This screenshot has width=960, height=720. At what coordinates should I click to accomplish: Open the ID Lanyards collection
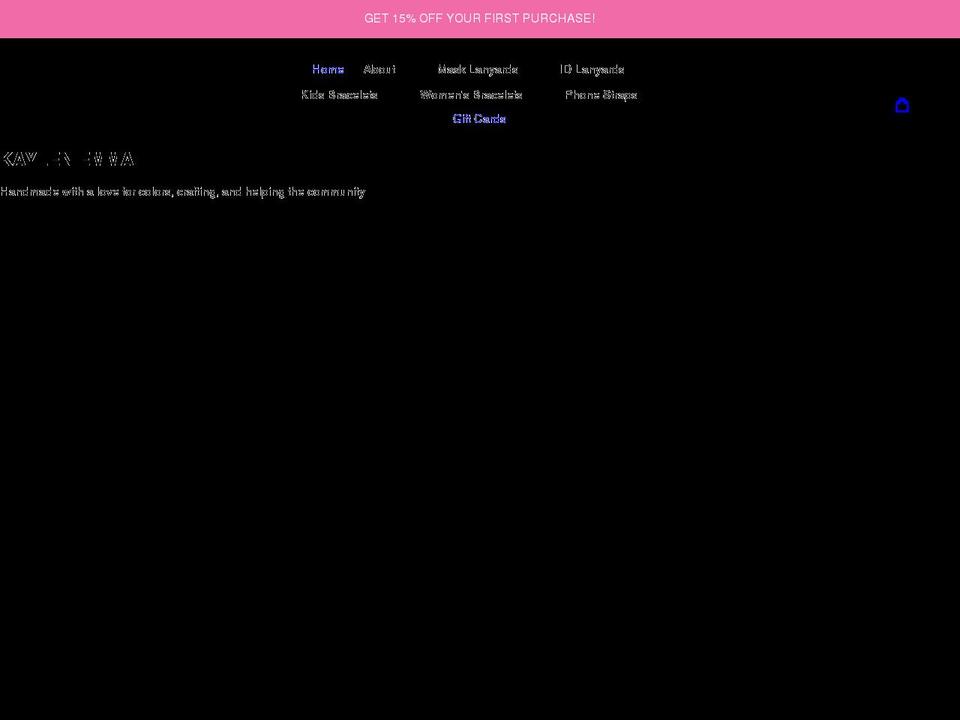(x=592, y=69)
